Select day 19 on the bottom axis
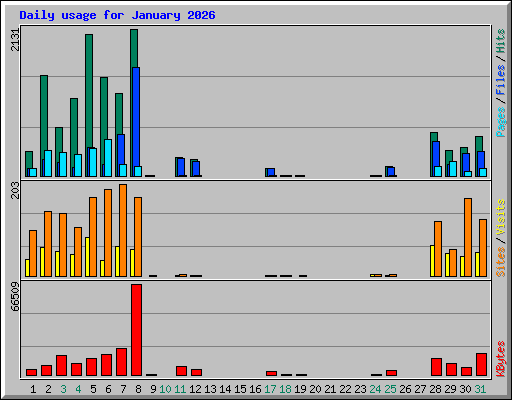The width and height of the screenshot is (512, 400). [300, 389]
